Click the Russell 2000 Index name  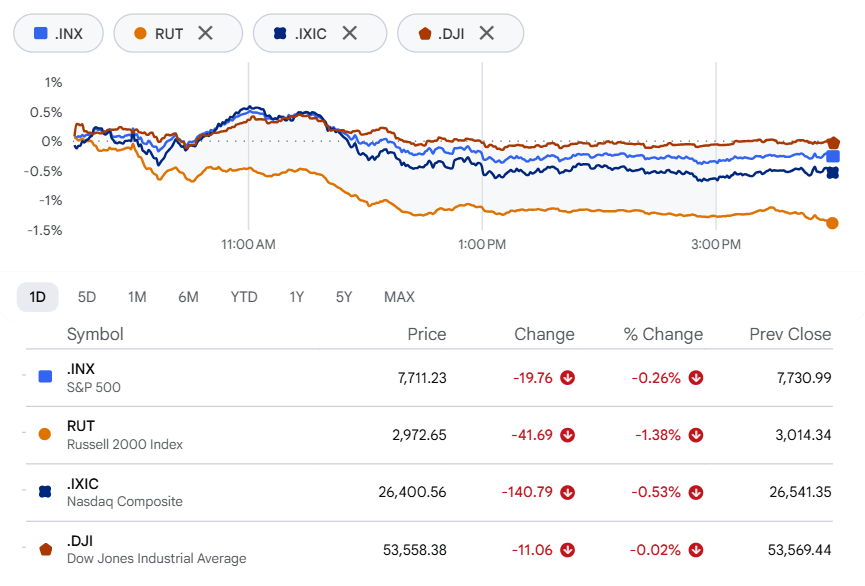(x=125, y=445)
